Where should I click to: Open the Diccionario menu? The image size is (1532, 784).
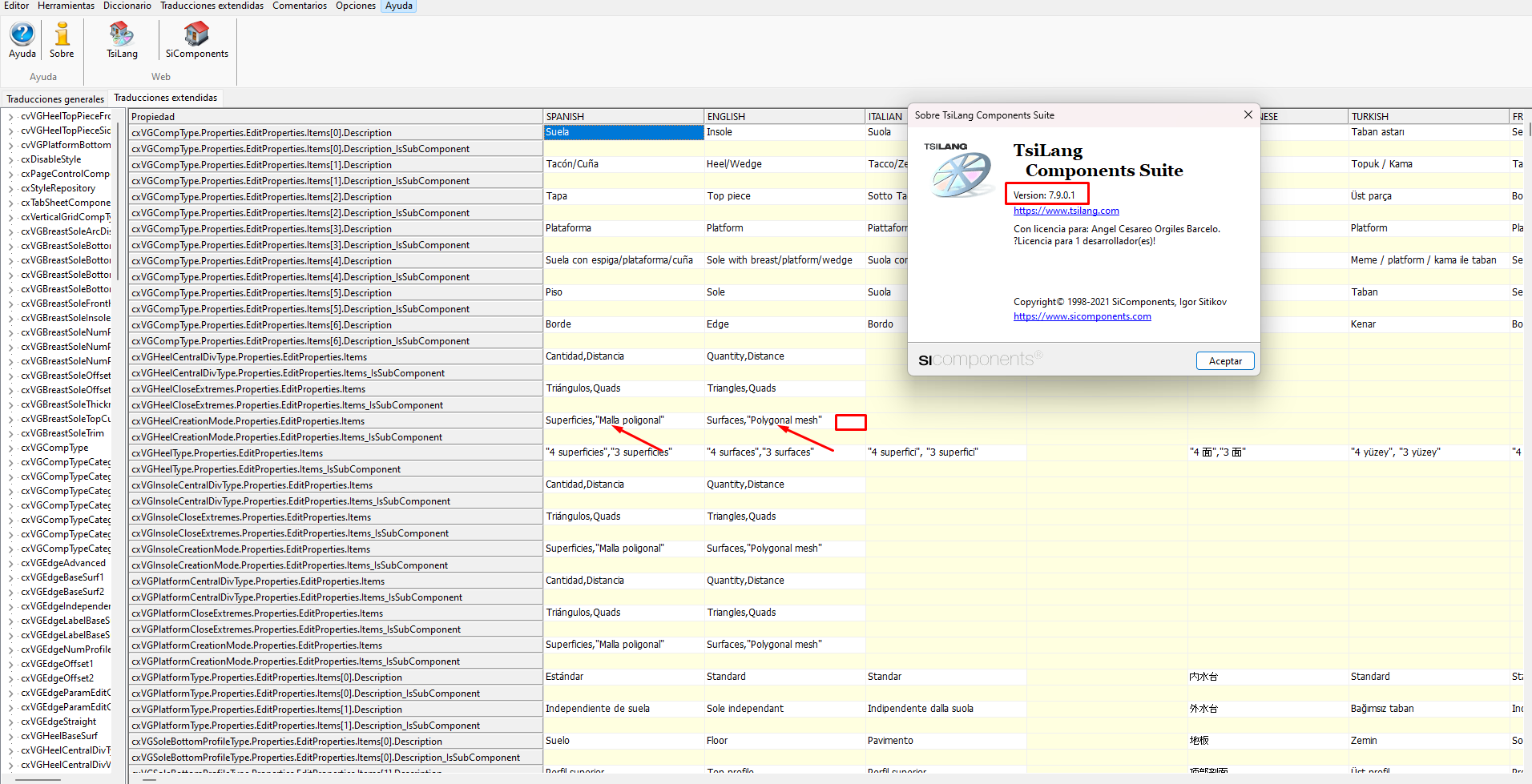[127, 6]
